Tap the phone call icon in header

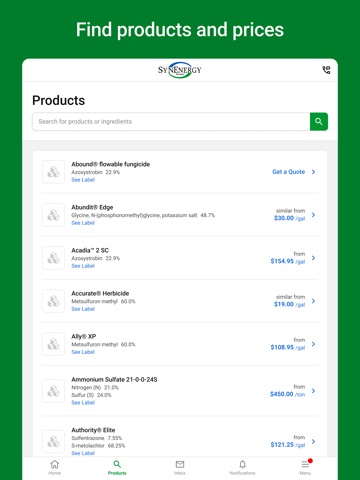[x=326, y=70]
